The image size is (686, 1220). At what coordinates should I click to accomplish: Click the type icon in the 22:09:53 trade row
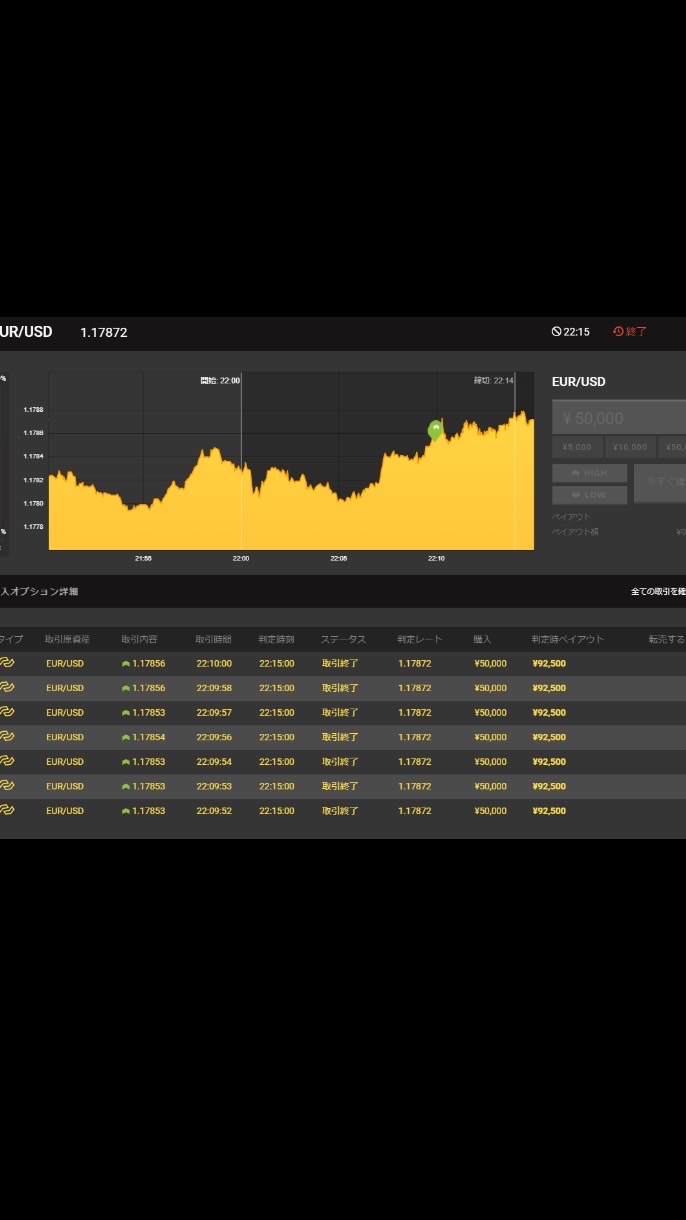coord(7,786)
